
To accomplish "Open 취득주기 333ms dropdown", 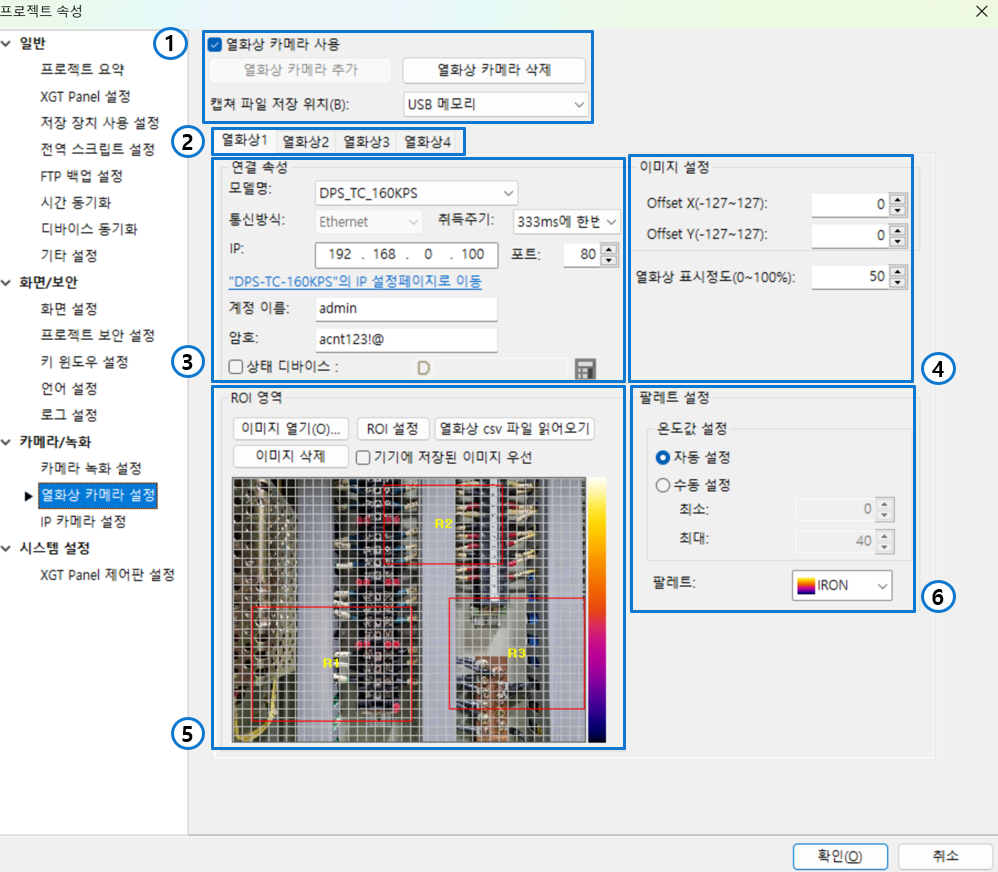I will (566, 222).
